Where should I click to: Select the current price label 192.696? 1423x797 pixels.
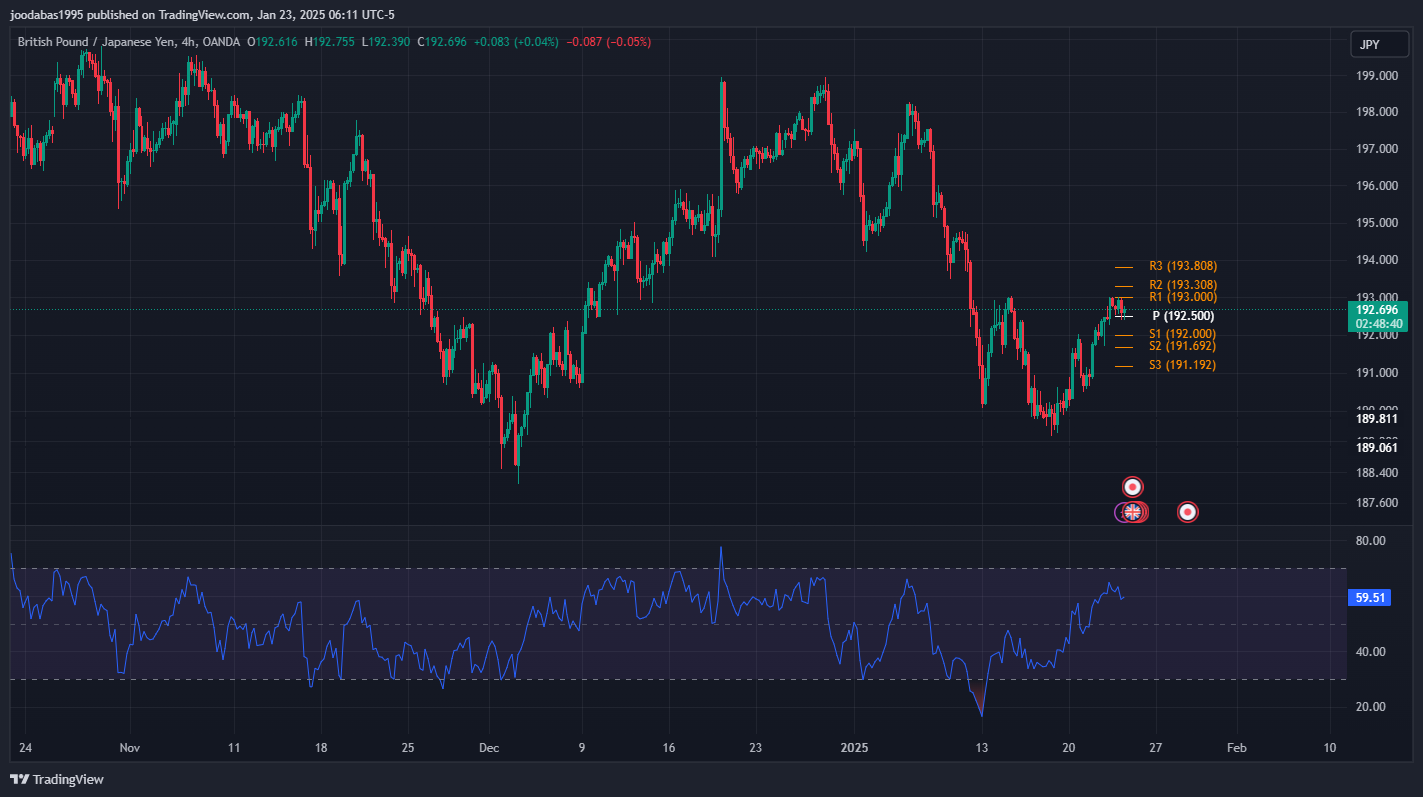(x=1377, y=310)
